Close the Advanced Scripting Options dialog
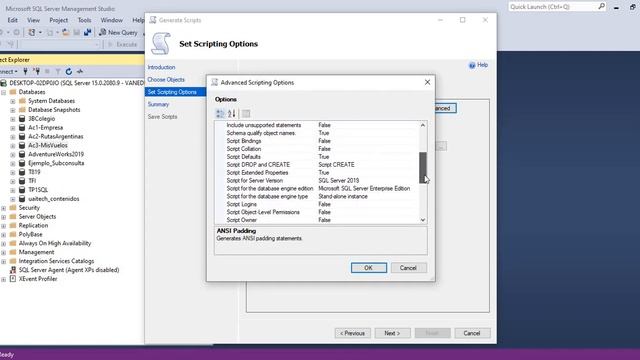640x360 pixels. [x=427, y=82]
